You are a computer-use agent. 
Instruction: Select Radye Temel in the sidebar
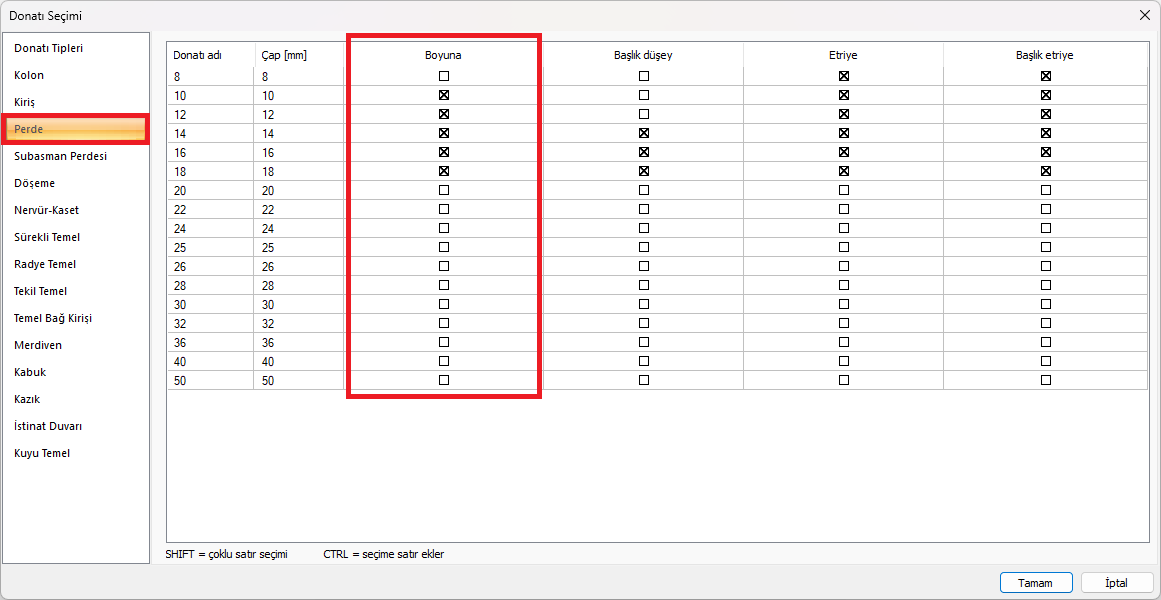tap(45, 264)
